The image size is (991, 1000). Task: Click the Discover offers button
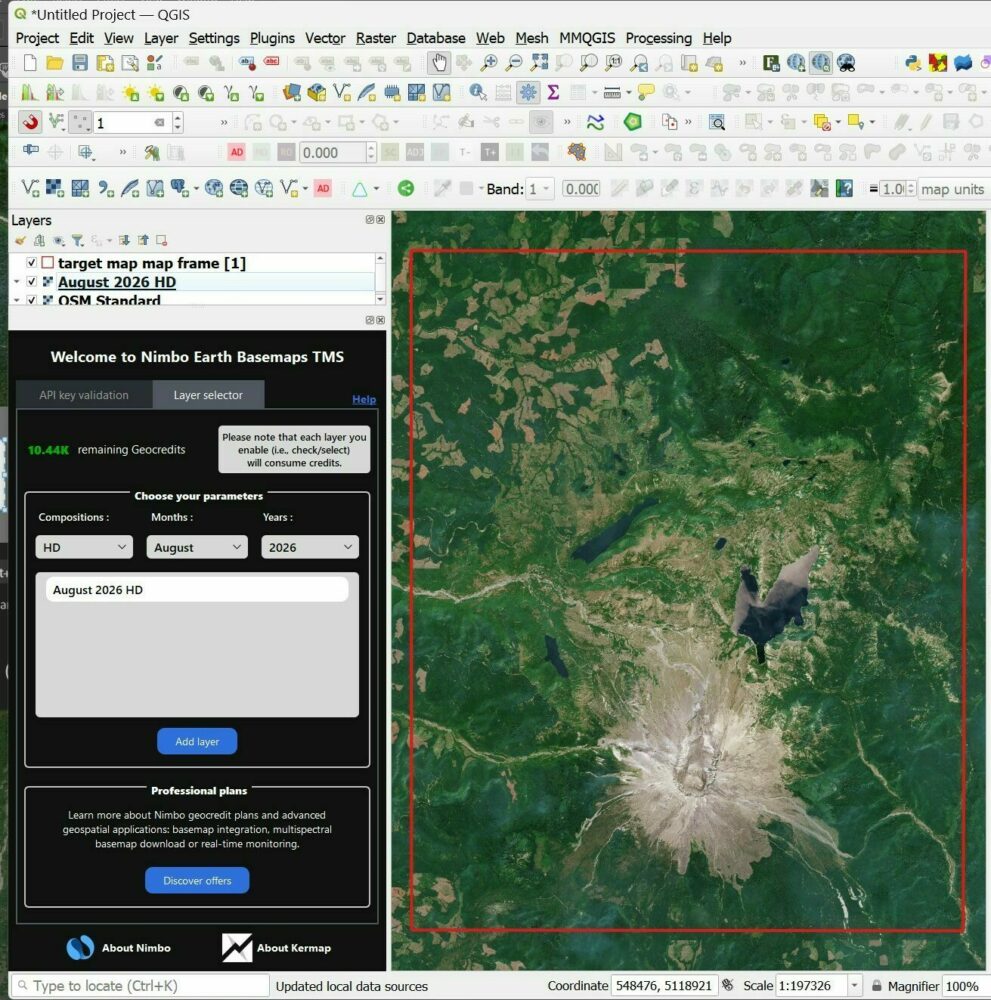point(197,880)
